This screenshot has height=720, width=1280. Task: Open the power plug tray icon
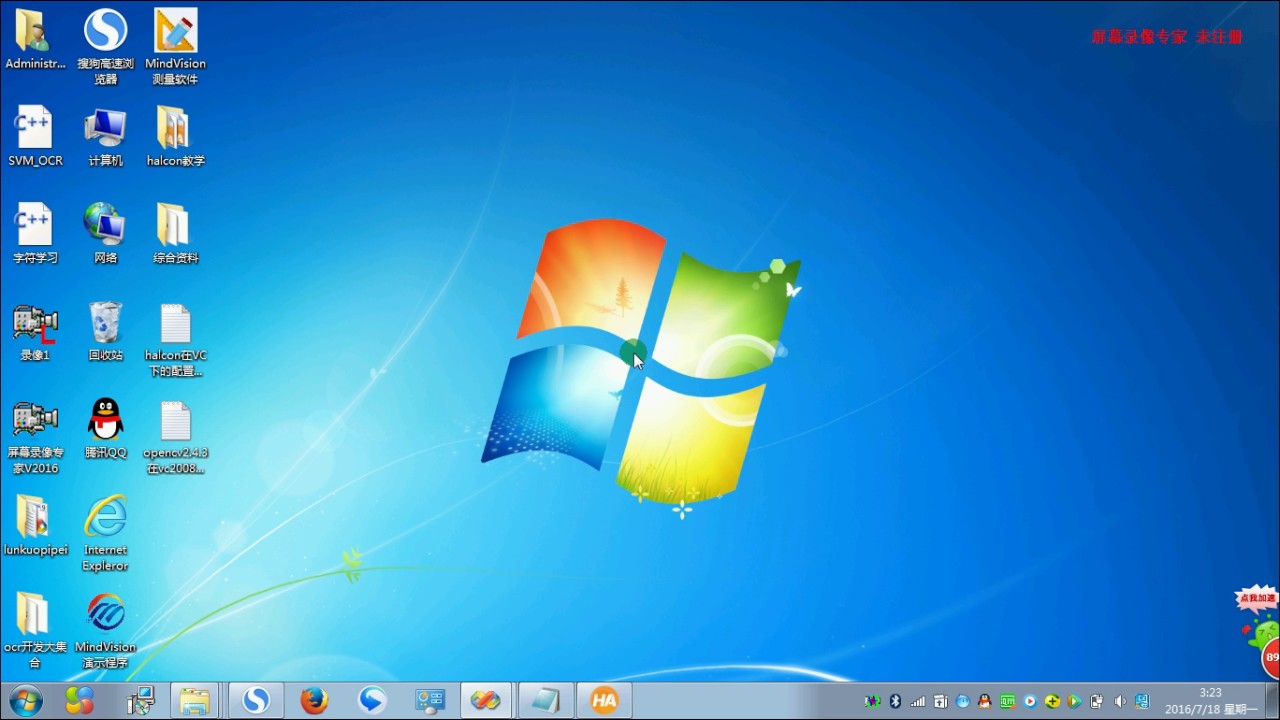1097,701
